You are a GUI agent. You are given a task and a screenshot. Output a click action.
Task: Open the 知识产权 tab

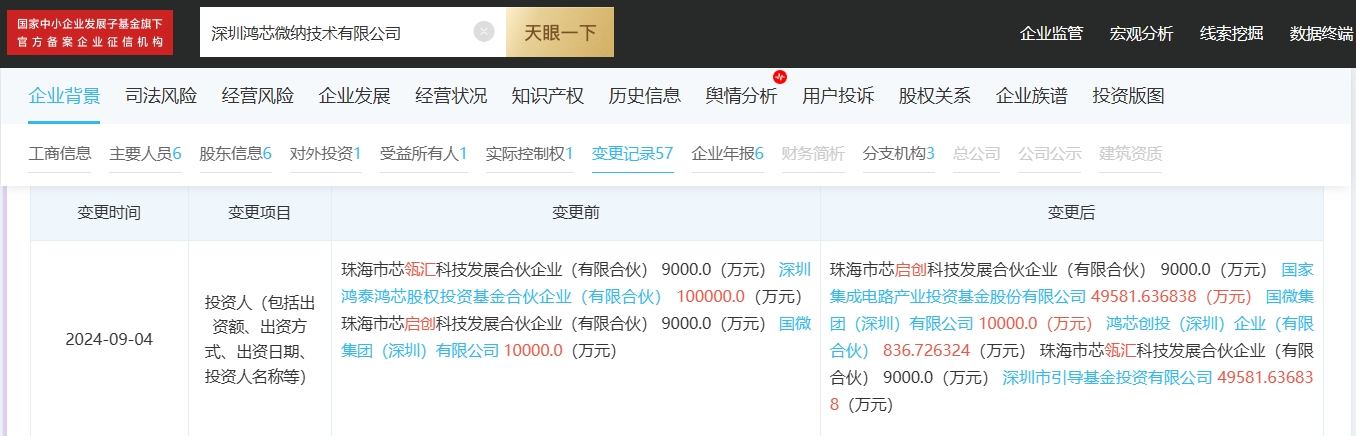coord(547,96)
